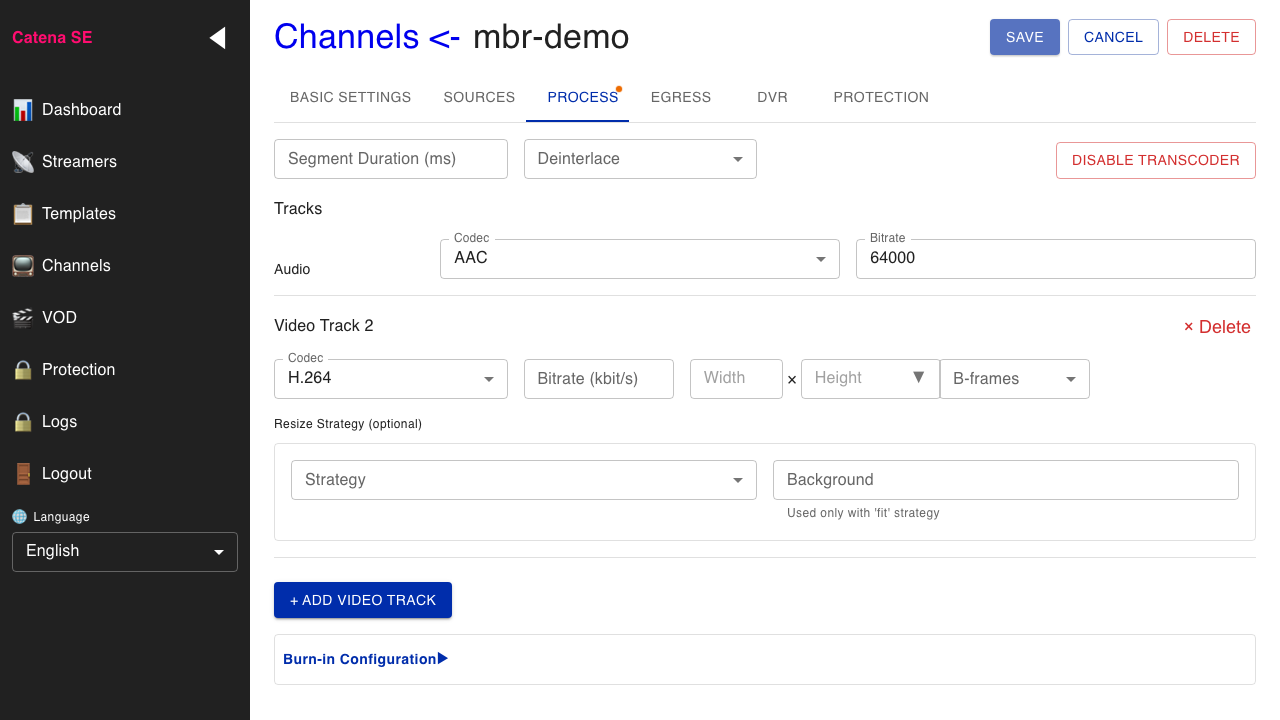Open Templates from the sidebar
This screenshot has height=720, width=1280.
coord(22,213)
